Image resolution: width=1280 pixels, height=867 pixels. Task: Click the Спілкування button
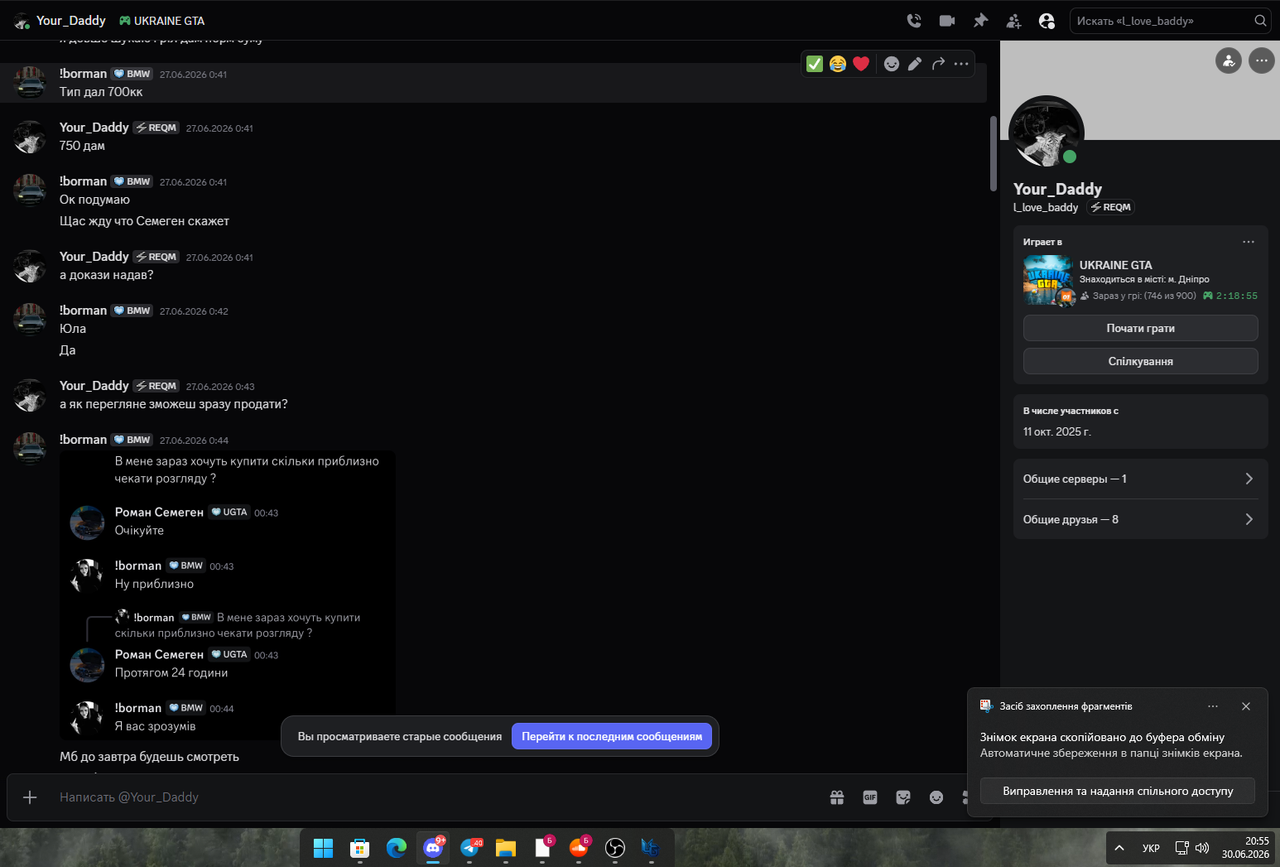tap(1140, 361)
